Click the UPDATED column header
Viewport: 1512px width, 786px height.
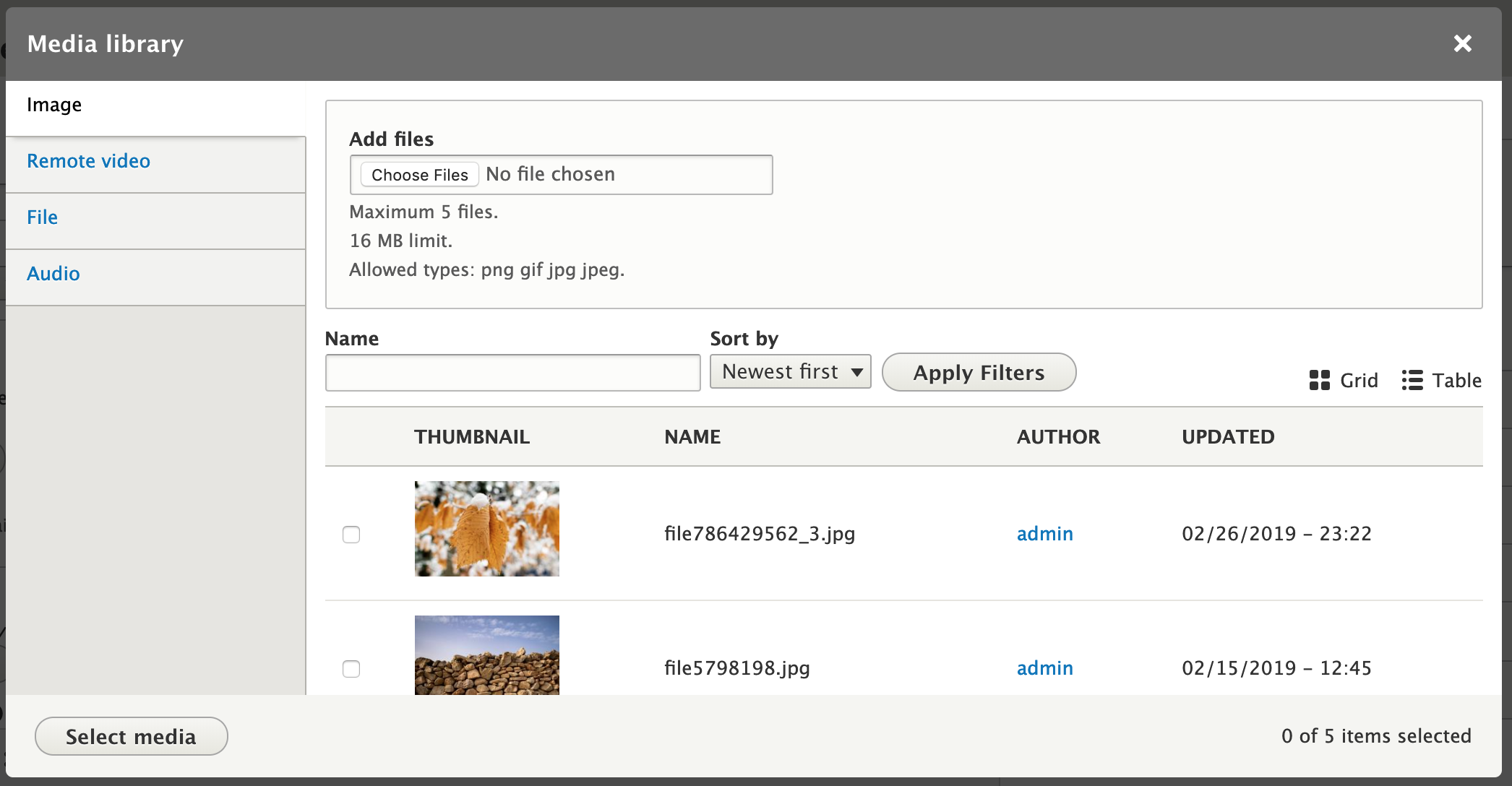tap(1227, 437)
